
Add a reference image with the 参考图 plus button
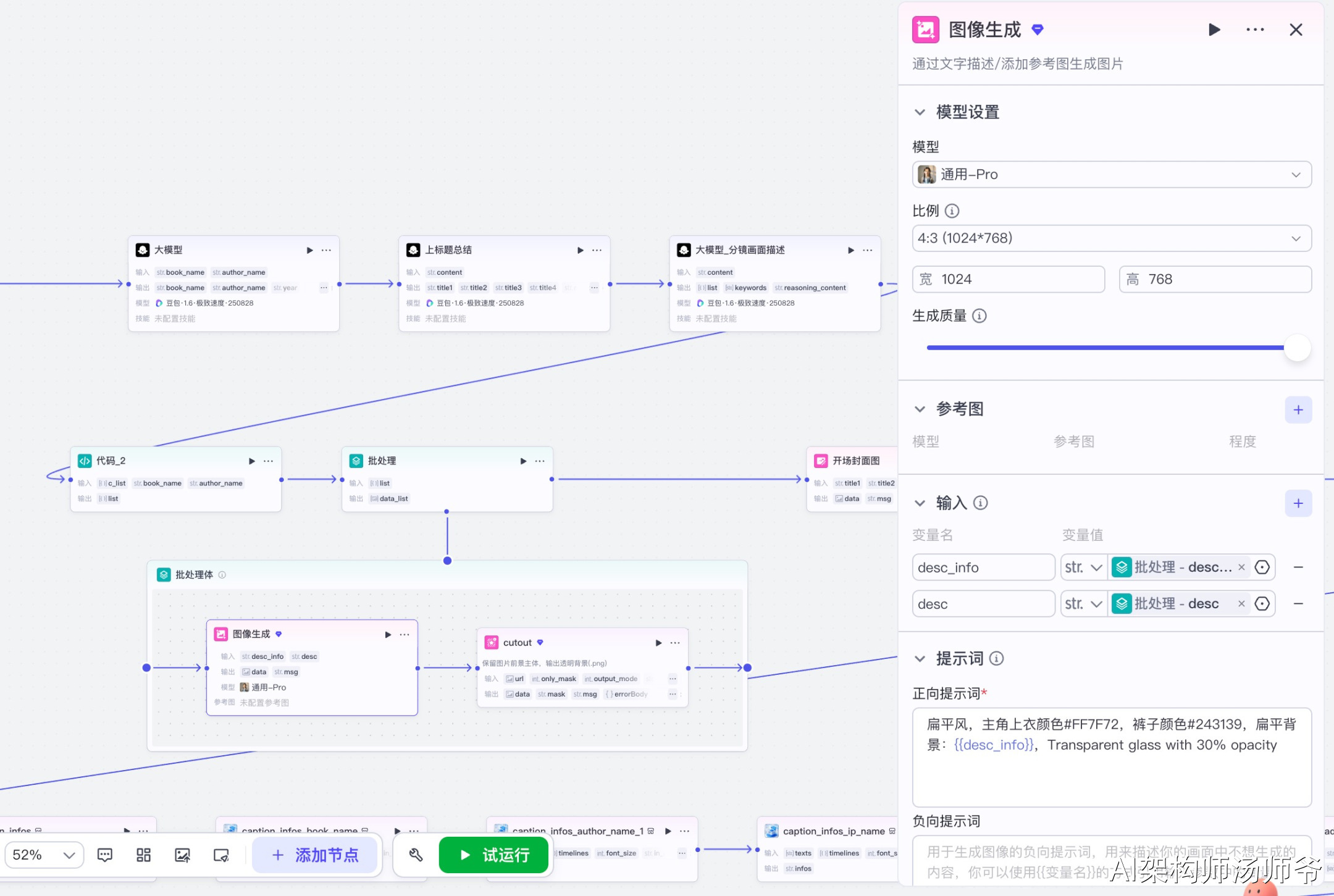1298,410
